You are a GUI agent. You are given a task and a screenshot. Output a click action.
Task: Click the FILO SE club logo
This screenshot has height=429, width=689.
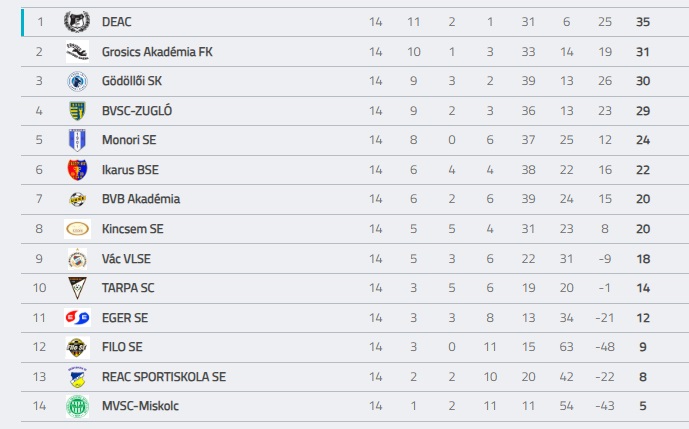(77, 347)
